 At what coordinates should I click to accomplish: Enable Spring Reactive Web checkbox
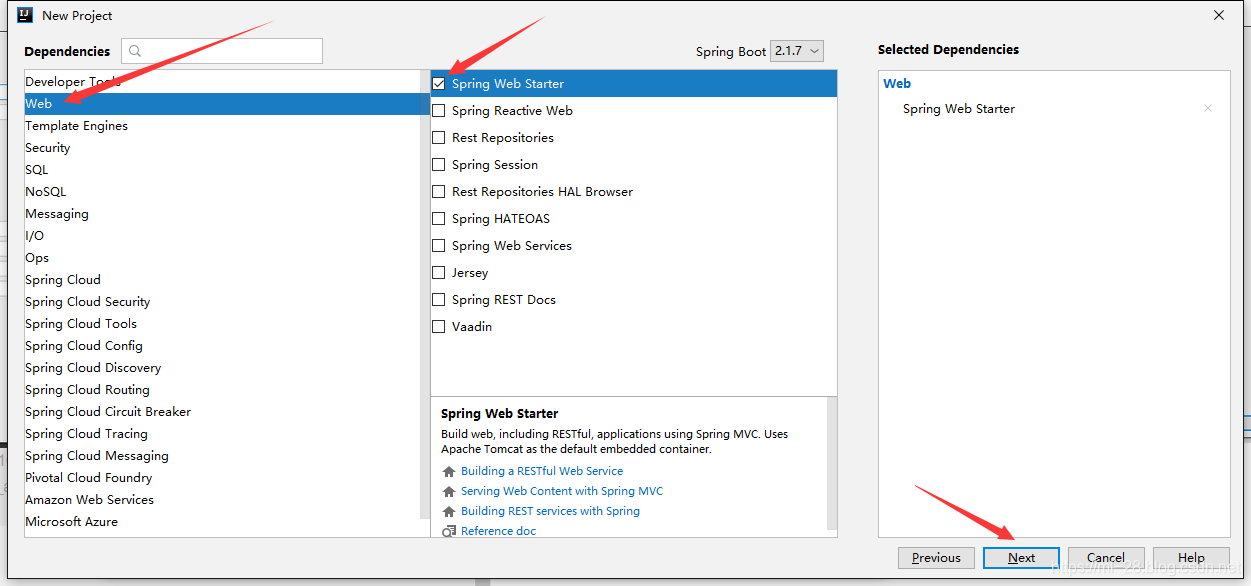point(439,111)
